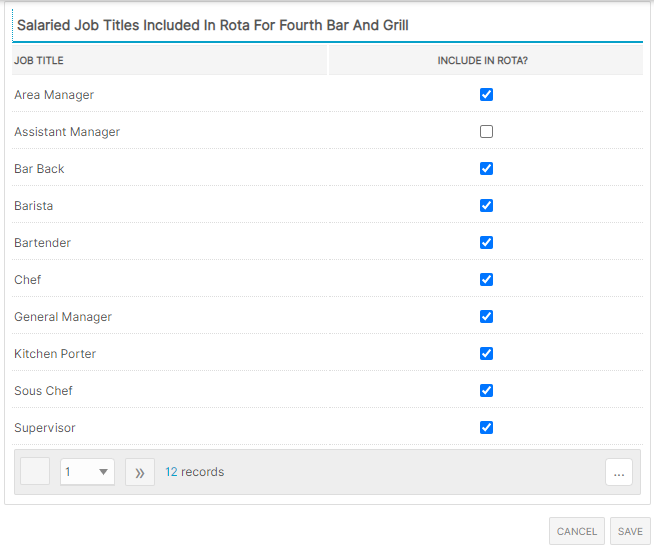Screen dimensions: 654x550
Task: Save the rota job title settings
Action: (x=630, y=532)
